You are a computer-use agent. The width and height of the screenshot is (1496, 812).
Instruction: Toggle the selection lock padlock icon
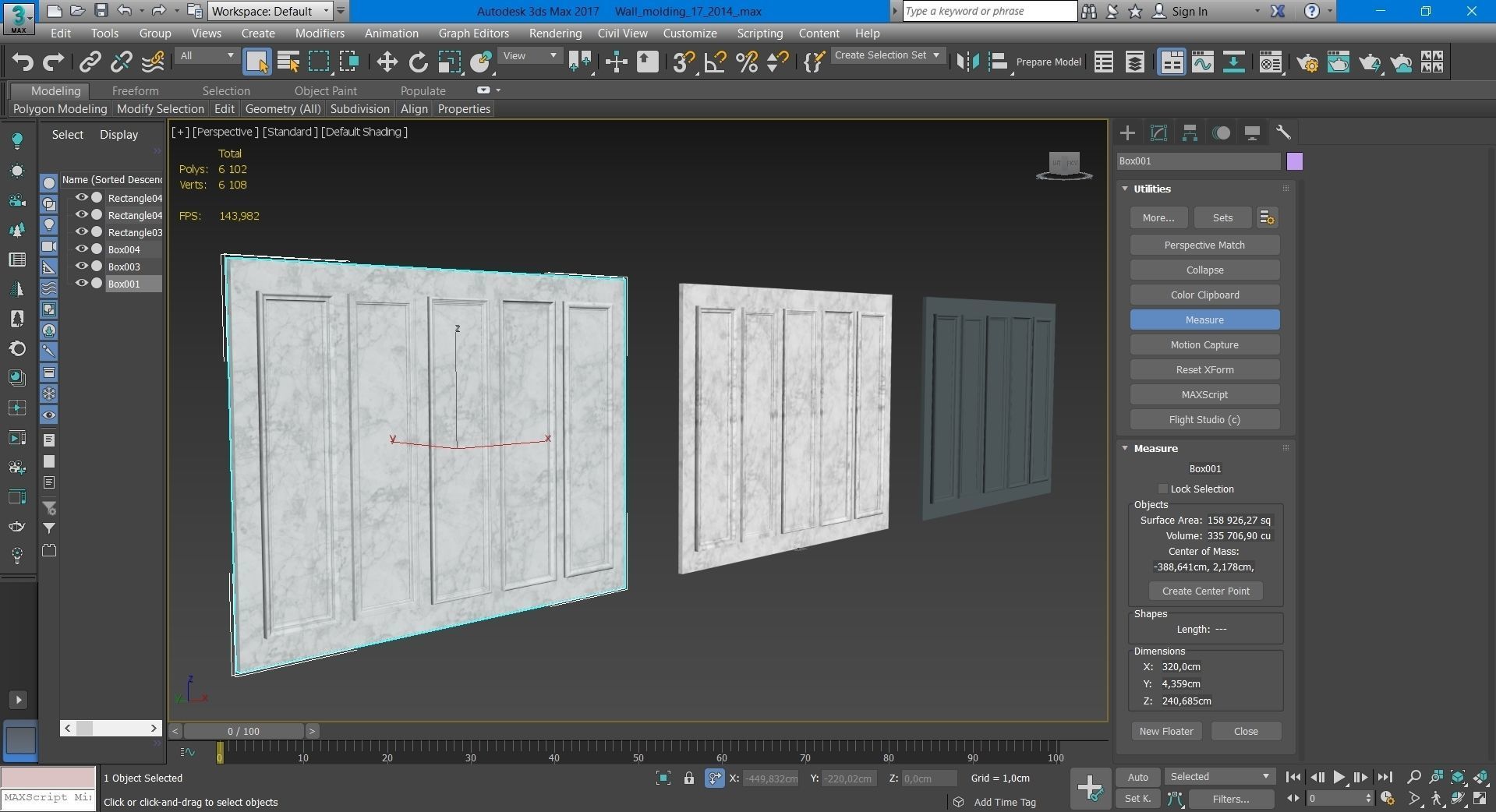click(689, 778)
